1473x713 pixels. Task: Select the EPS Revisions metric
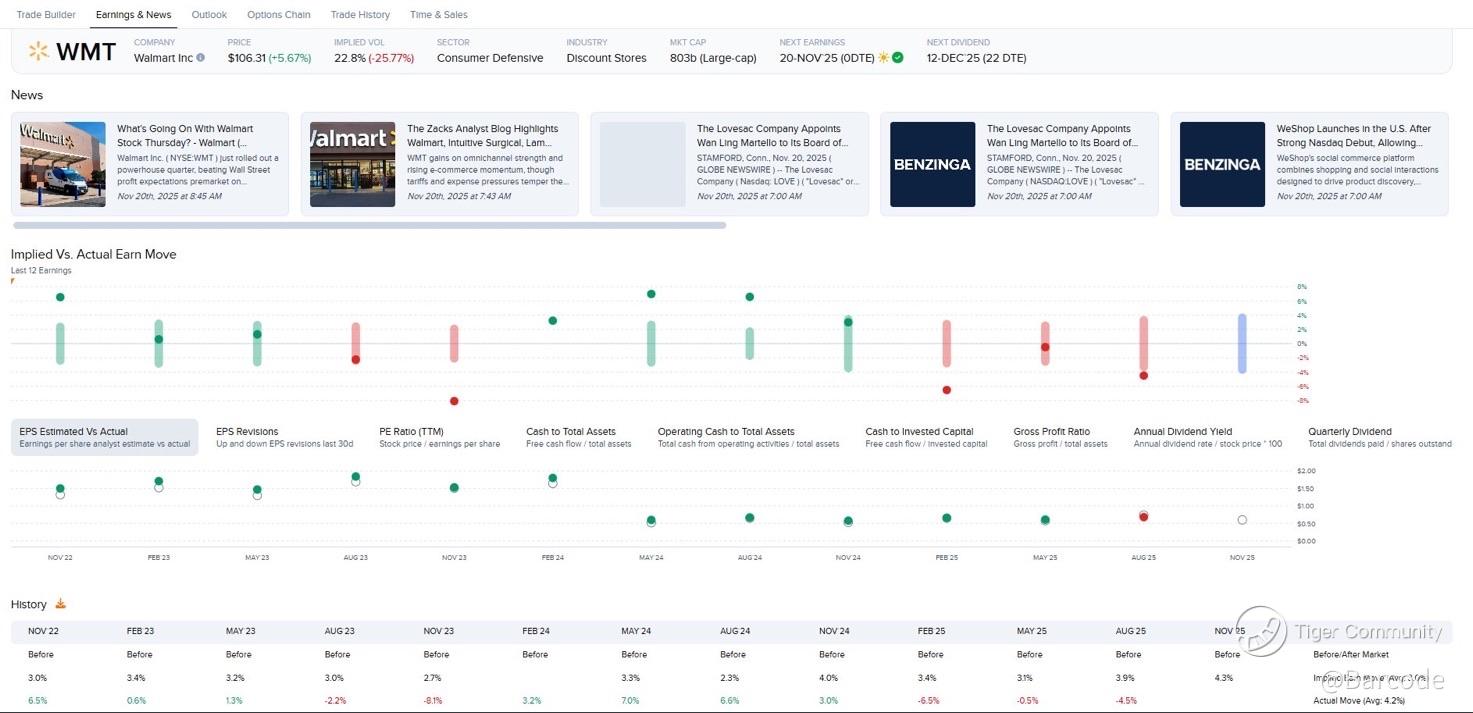click(247, 432)
